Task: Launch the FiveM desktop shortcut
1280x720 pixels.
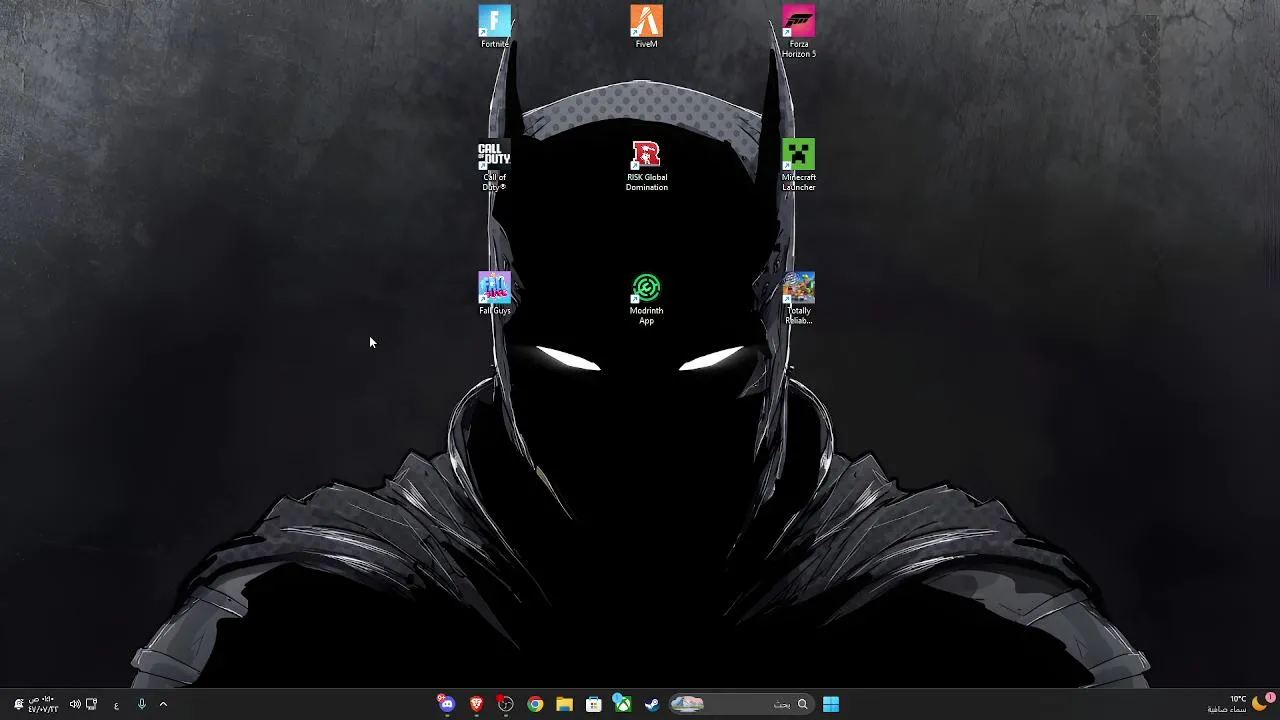Action: click(646, 27)
